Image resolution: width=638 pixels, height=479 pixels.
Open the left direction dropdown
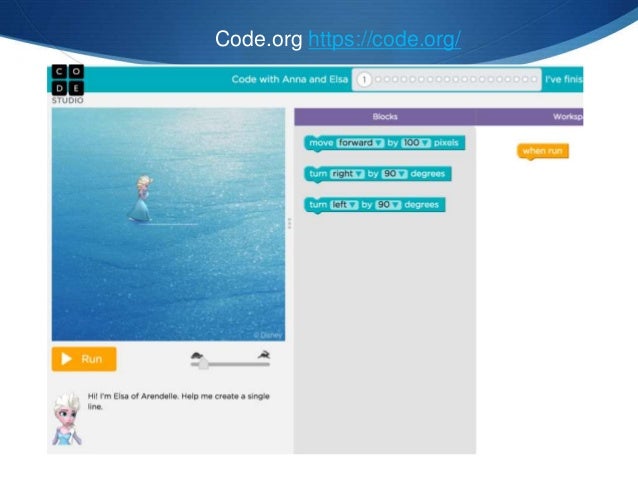[344, 204]
